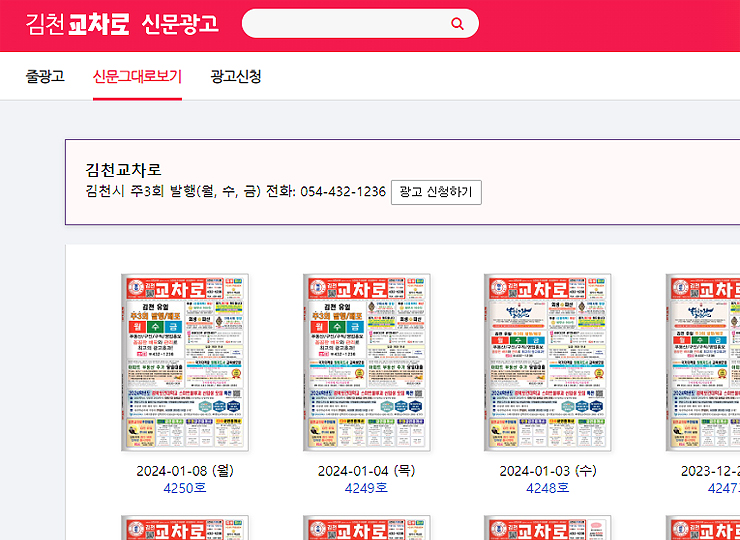Open the 2024-01-04 newspaper thumbnail
Image resolution: width=740 pixels, height=540 pixels.
coord(366,364)
